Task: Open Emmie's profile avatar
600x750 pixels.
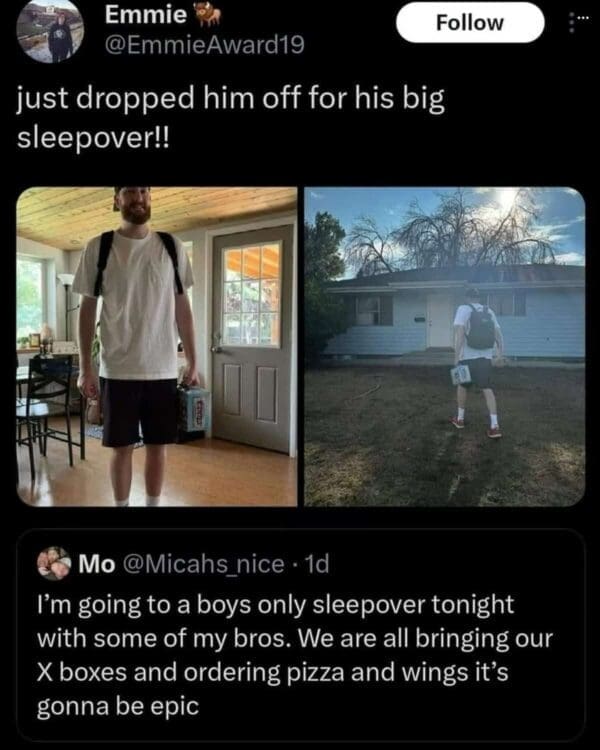Action: (x=50, y=31)
